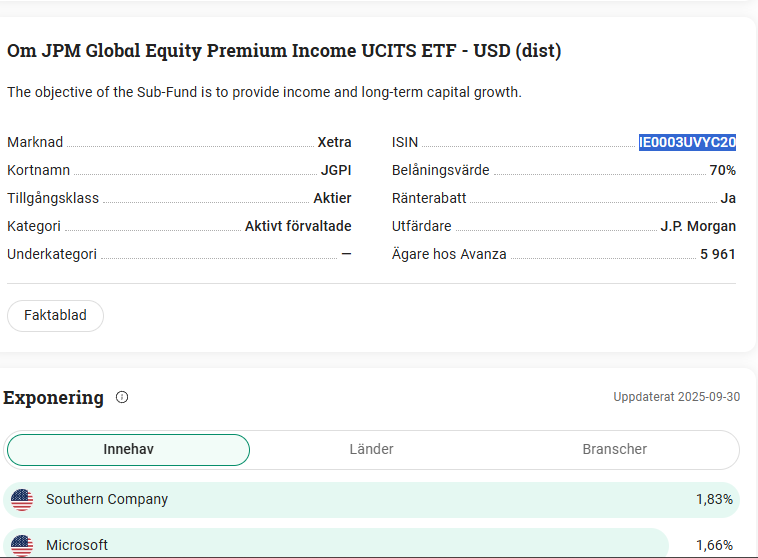
Task: Click US flag beside Southern Company
Action: (22, 499)
